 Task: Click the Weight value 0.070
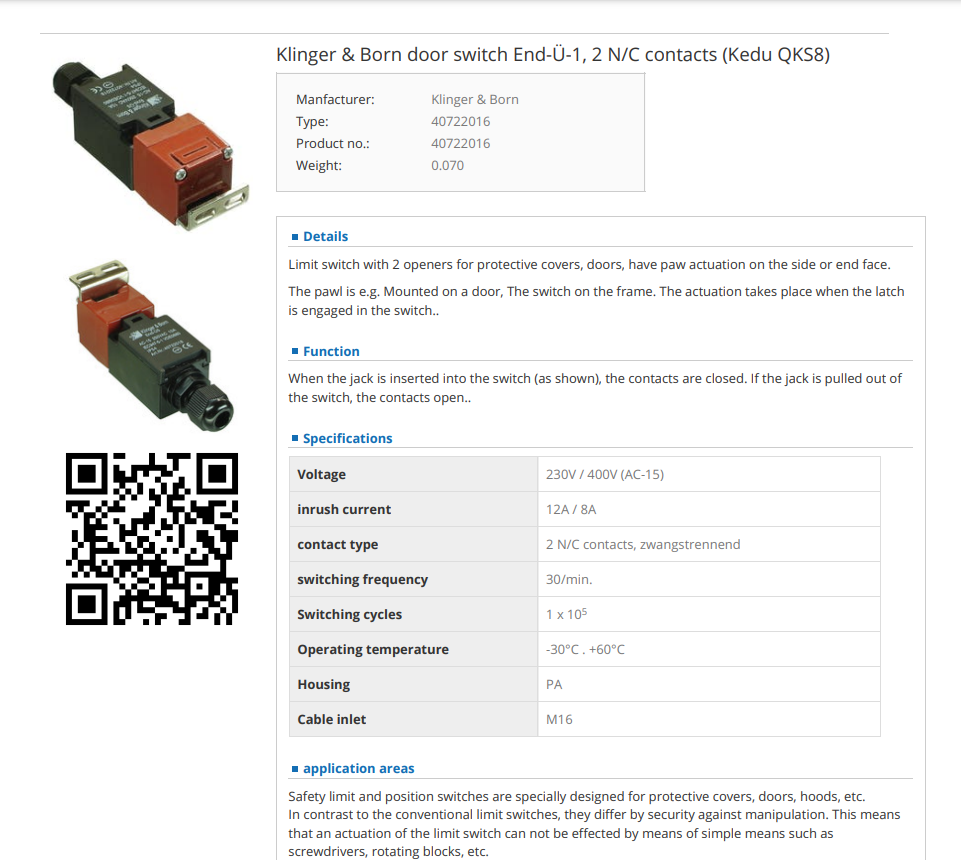pos(447,166)
